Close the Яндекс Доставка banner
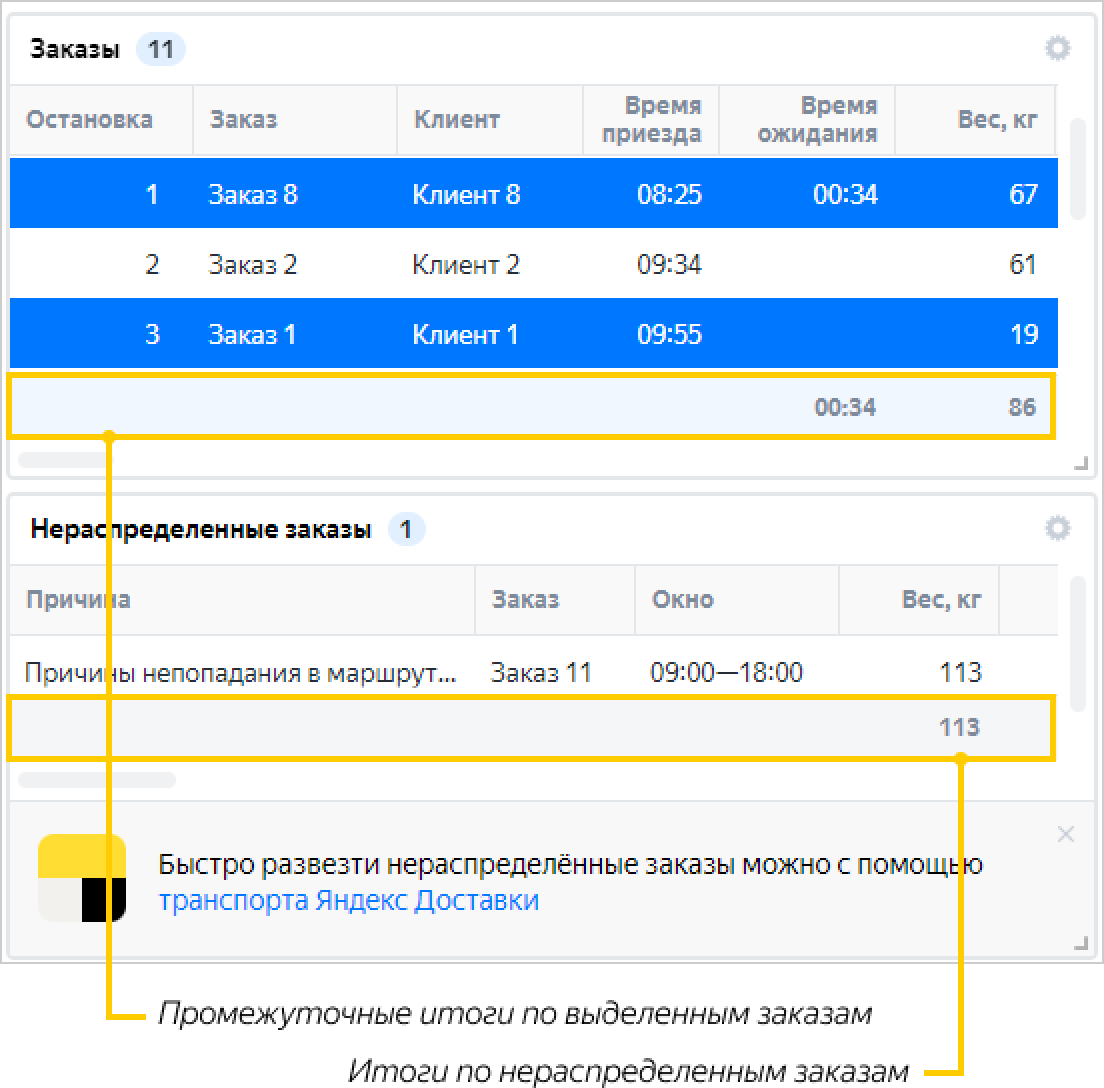The image size is (1104, 1088). 1066,834
